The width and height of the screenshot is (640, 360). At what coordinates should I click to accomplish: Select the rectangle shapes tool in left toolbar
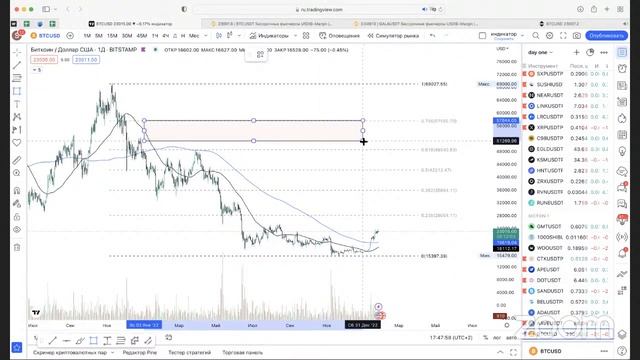pyautogui.click(x=17, y=91)
